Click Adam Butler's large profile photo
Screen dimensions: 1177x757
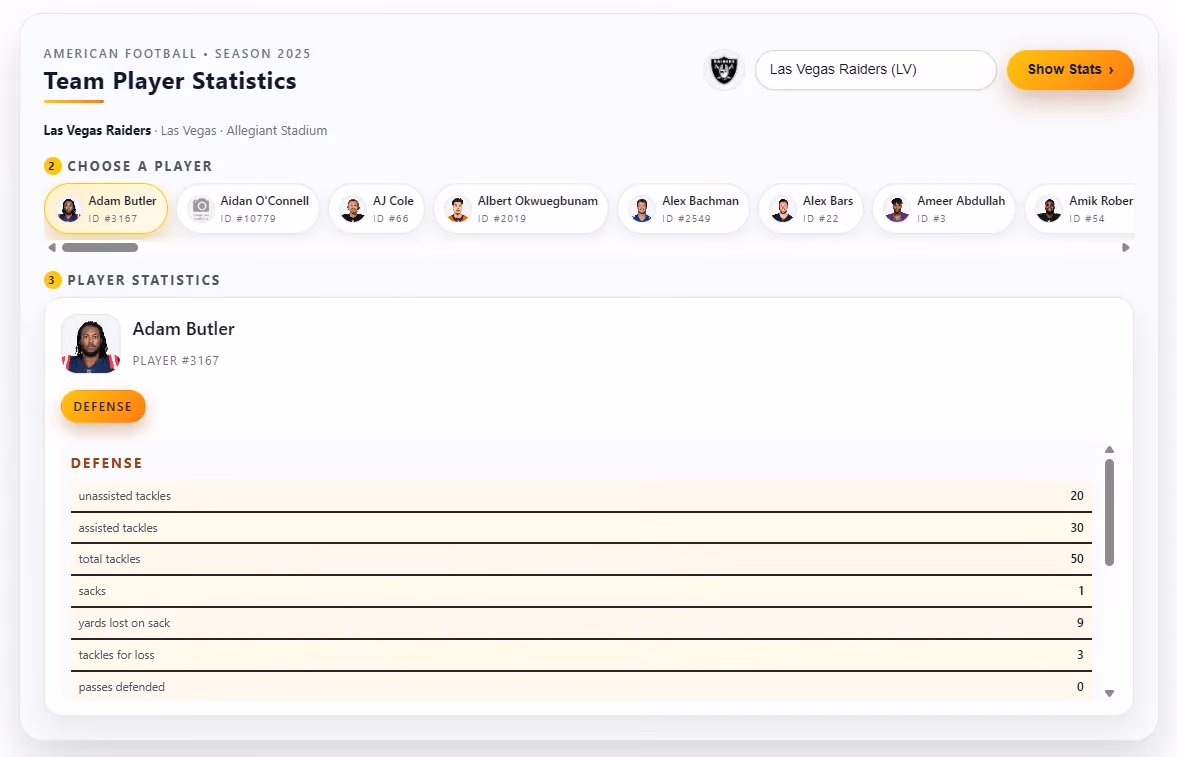click(x=91, y=344)
